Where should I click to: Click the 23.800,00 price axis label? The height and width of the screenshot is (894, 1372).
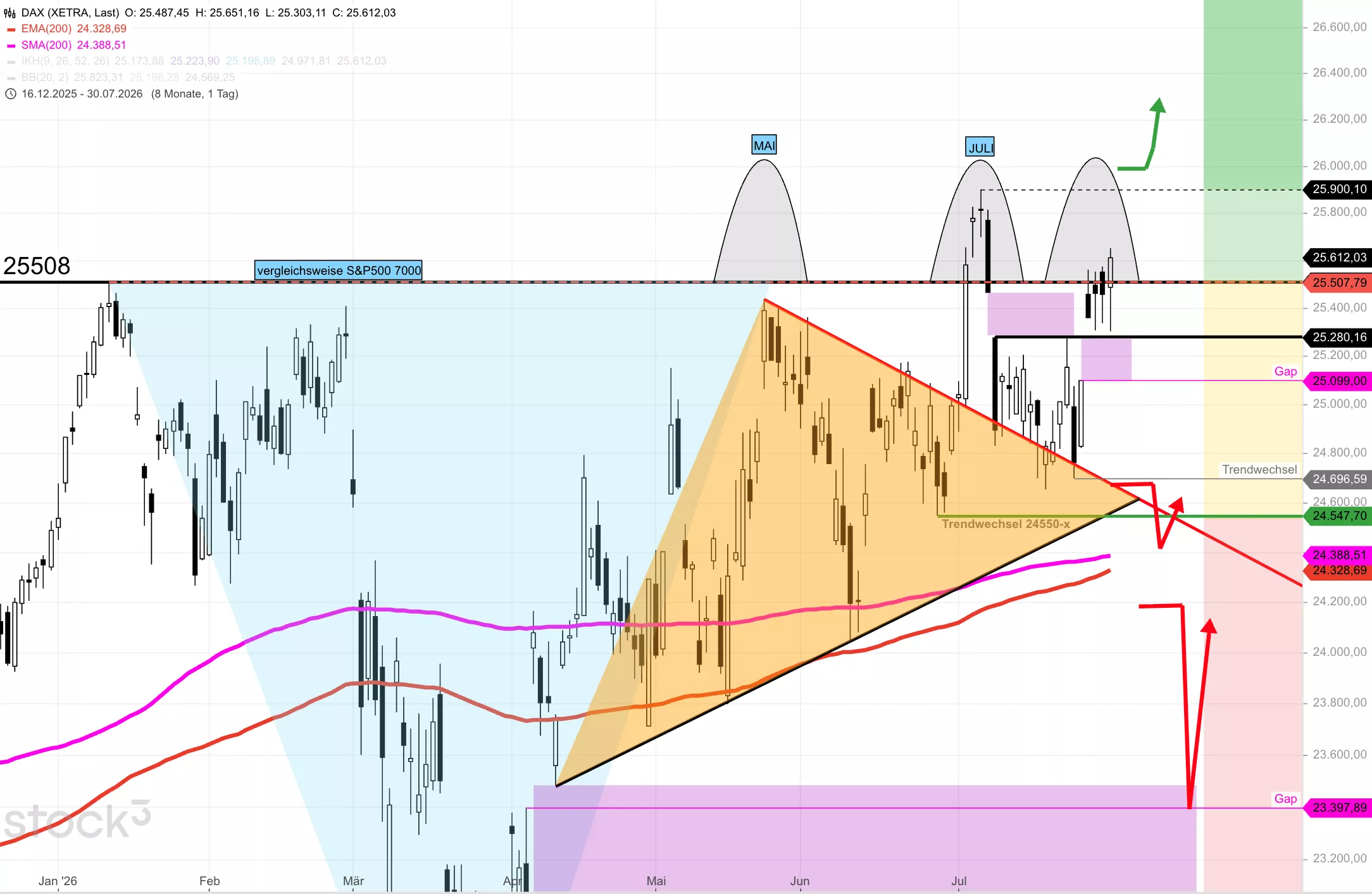pyautogui.click(x=1340, y=702)
